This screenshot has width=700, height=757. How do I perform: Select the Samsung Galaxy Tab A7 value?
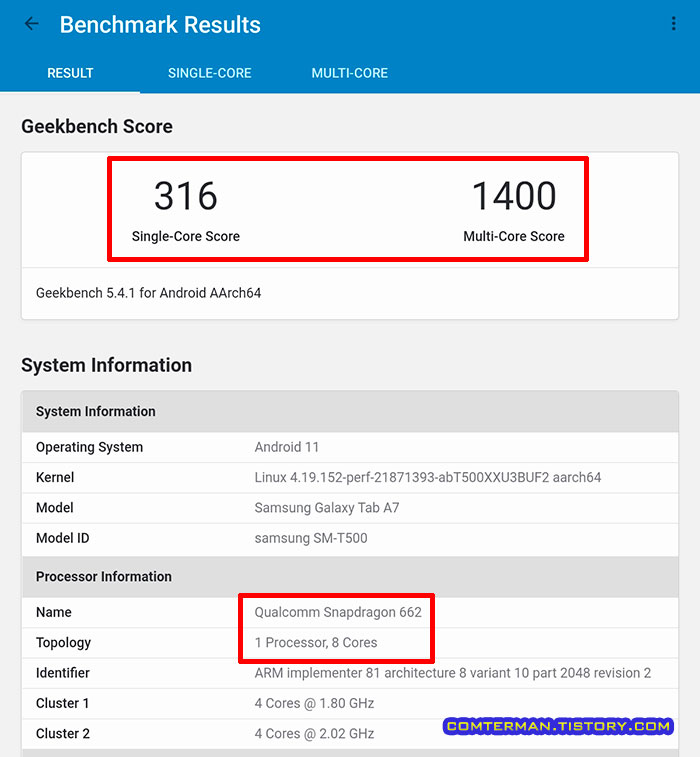327,508
